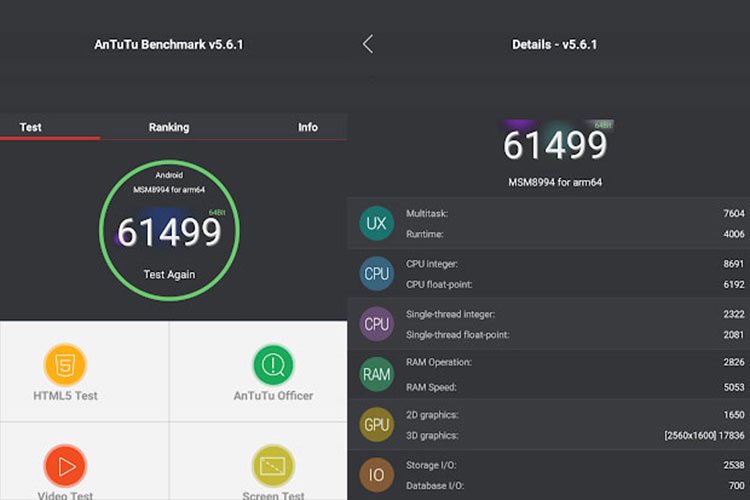Click the Single-thread float-point value 2081
750x500 pixels.
734,335
